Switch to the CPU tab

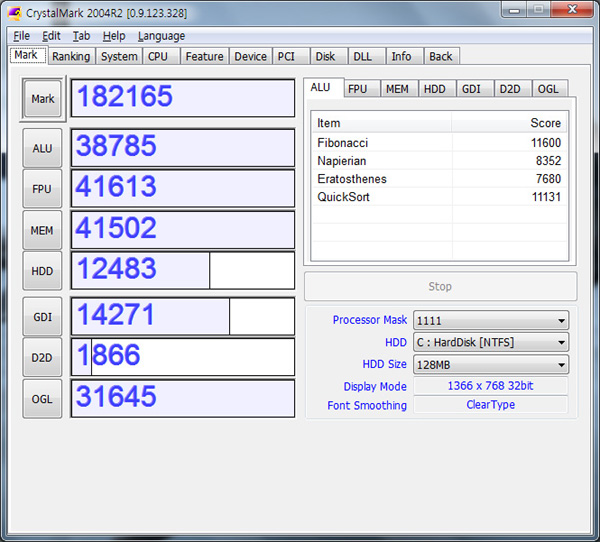coord(161,56)
